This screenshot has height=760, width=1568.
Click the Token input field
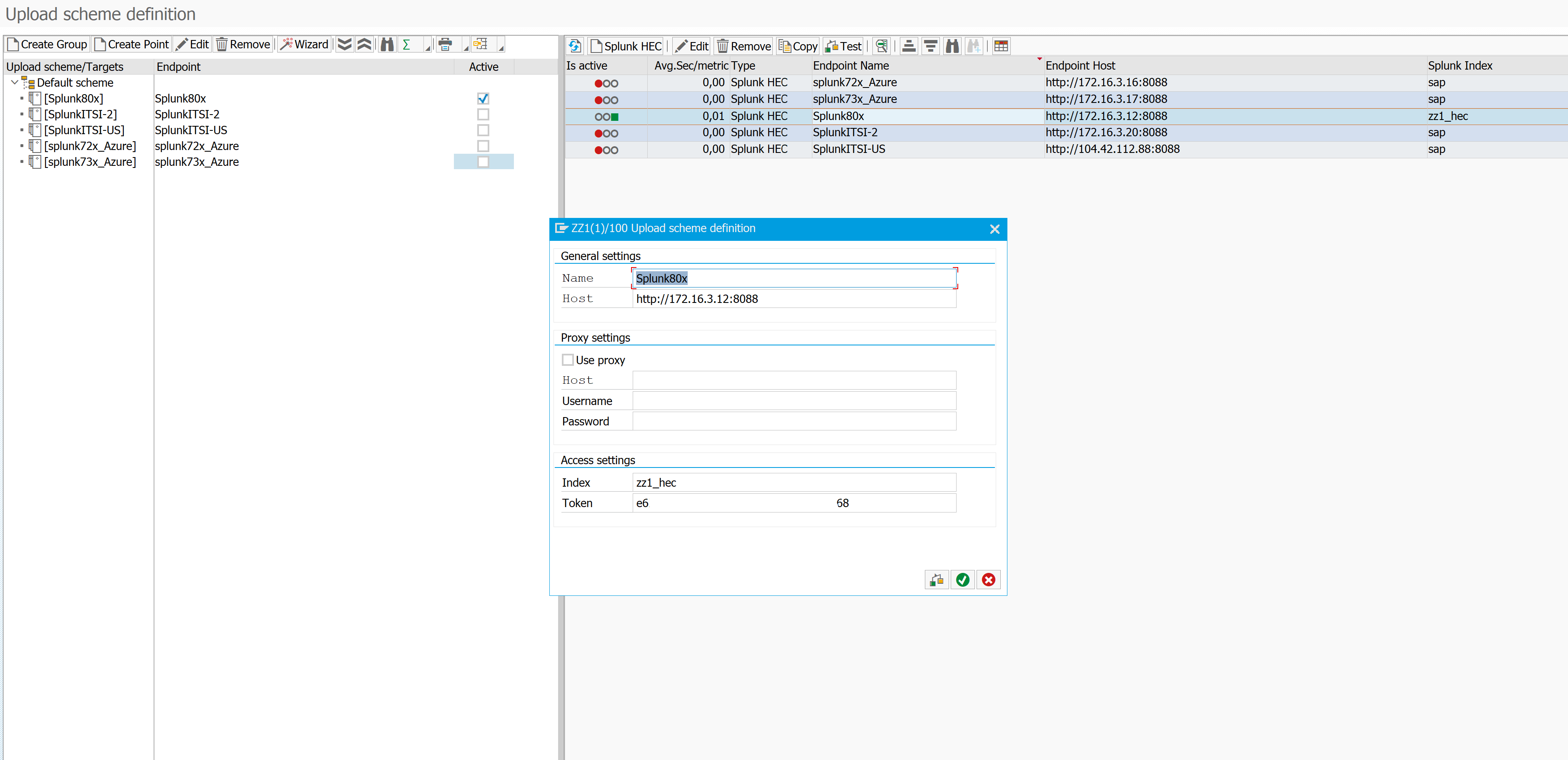pyautogui.click(x=794, y=502)
